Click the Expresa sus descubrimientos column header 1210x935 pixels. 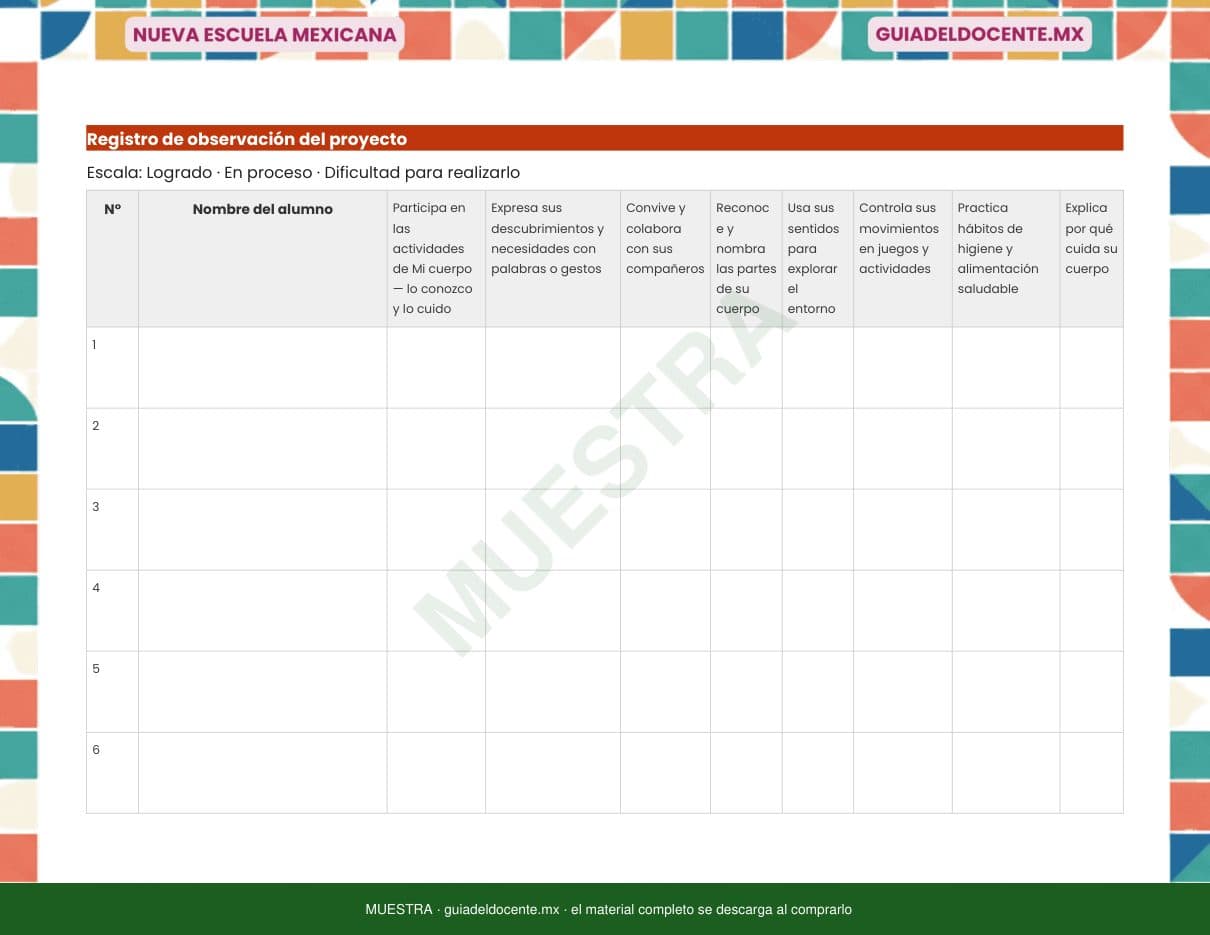(x=553, y=258)
